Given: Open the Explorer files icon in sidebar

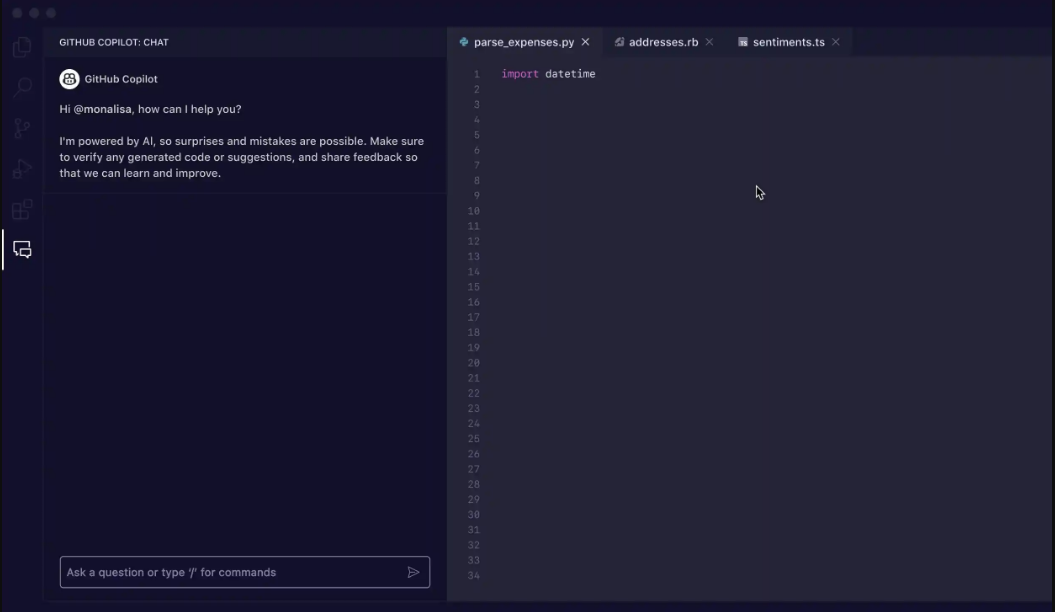Looking at the screenshot, I should [x=22, y=47].
